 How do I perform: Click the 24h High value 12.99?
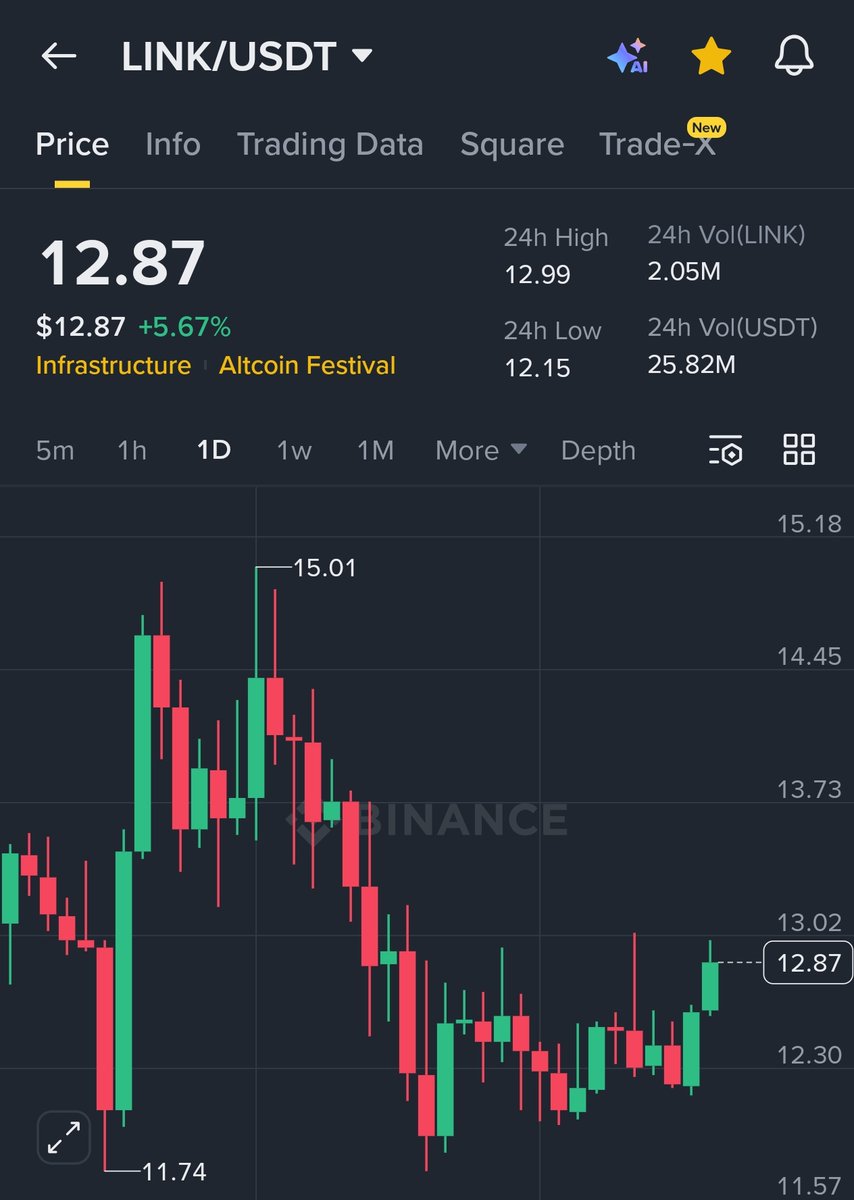click(x=537, y=274)
